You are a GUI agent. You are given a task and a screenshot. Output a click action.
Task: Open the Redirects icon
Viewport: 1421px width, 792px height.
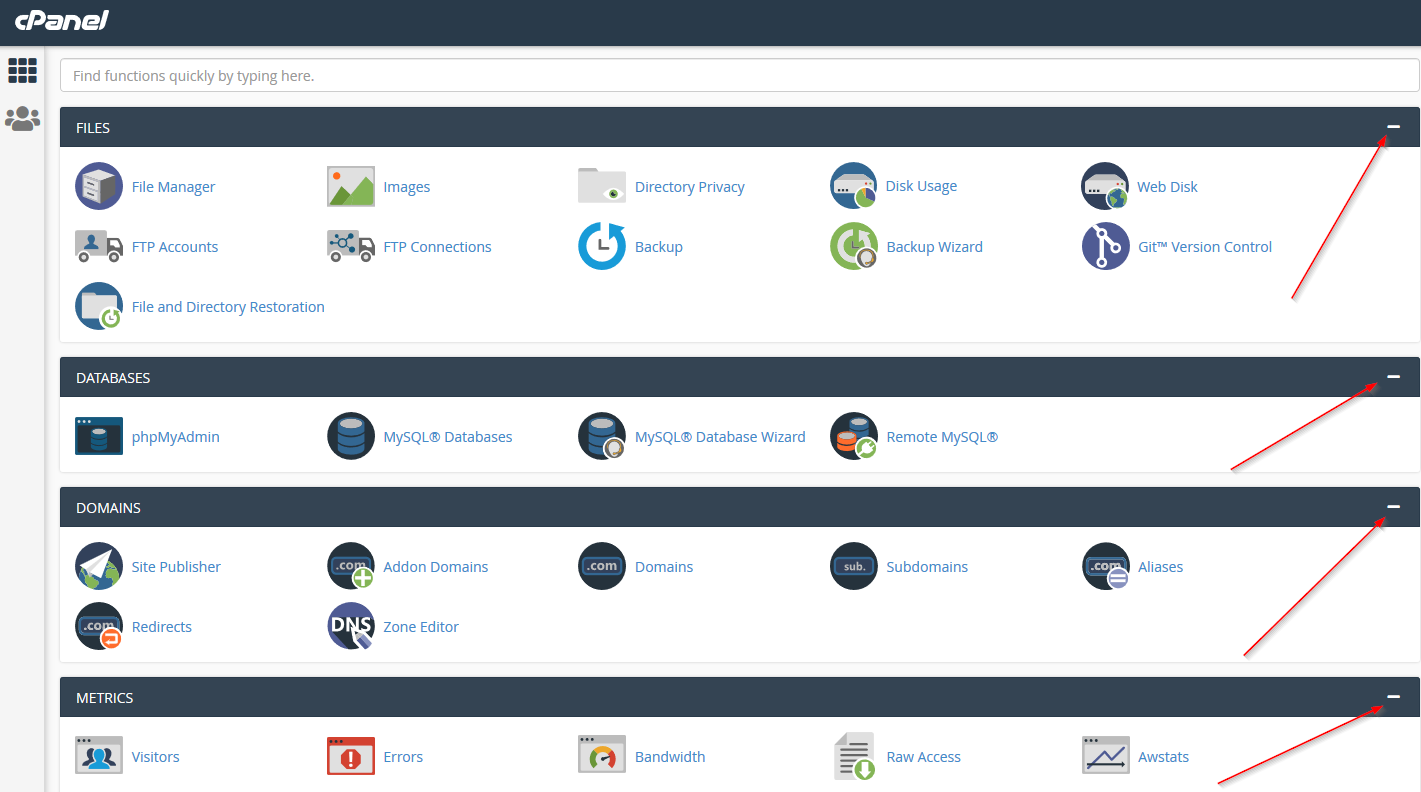pyautogui.click(x=99, y=626)
